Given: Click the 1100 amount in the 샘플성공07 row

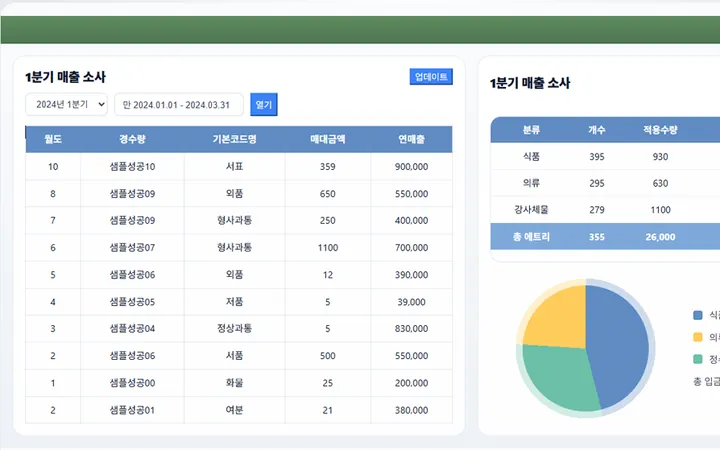Looking at the screenshot, I should click(327, 248).
